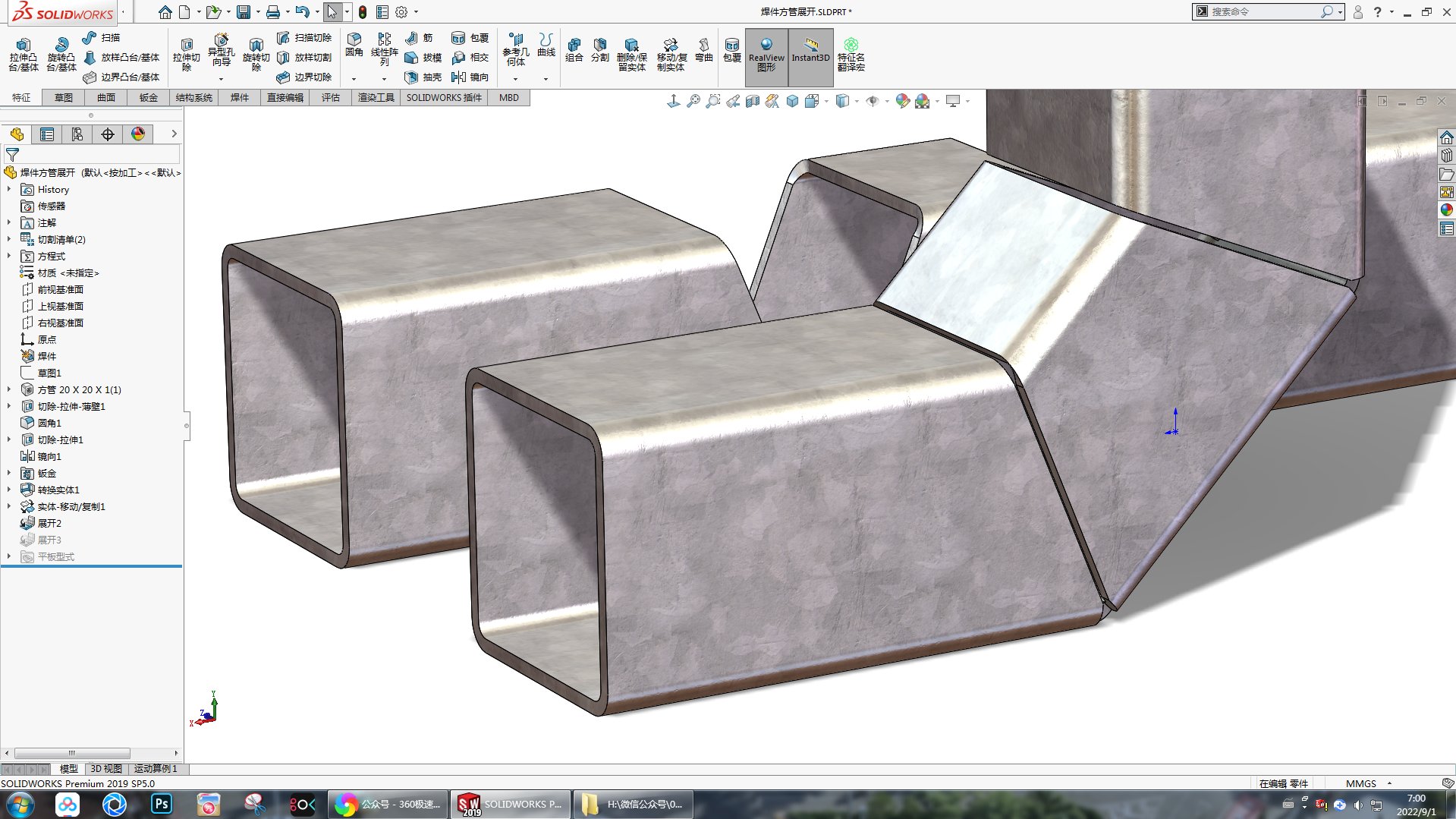Select the Revolved Boss/Base (旋转凸台/基体) tool

[x=61, y=54]
